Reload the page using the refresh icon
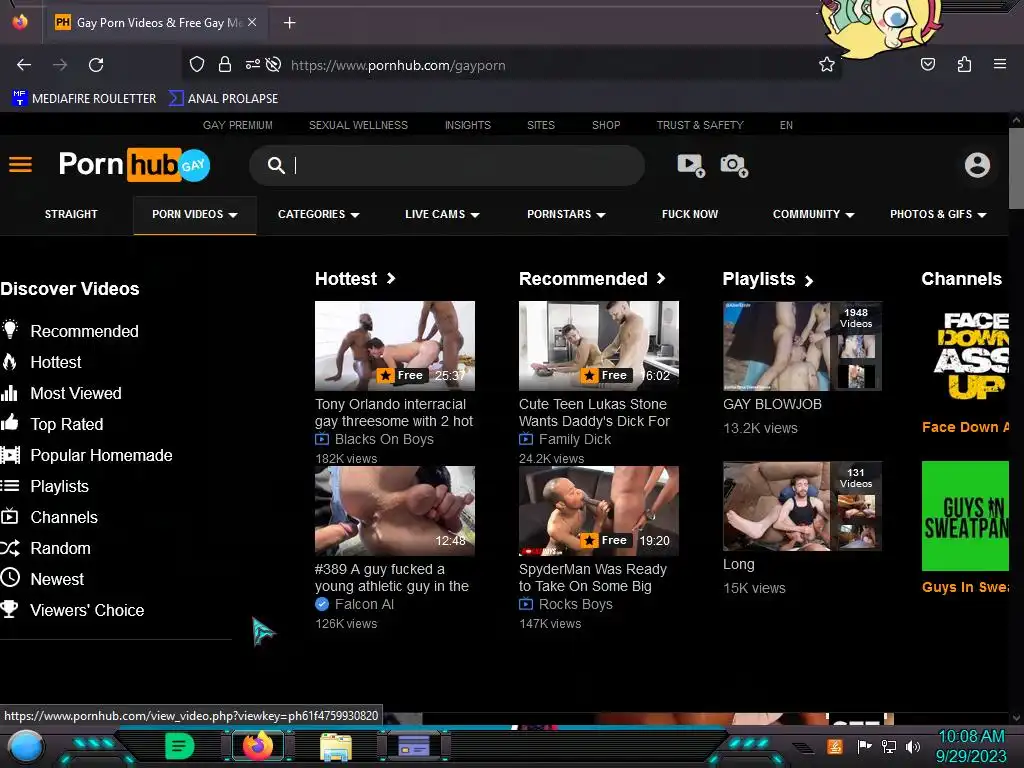This screenshot has height=768, width=1024. (x=96, y=65)
